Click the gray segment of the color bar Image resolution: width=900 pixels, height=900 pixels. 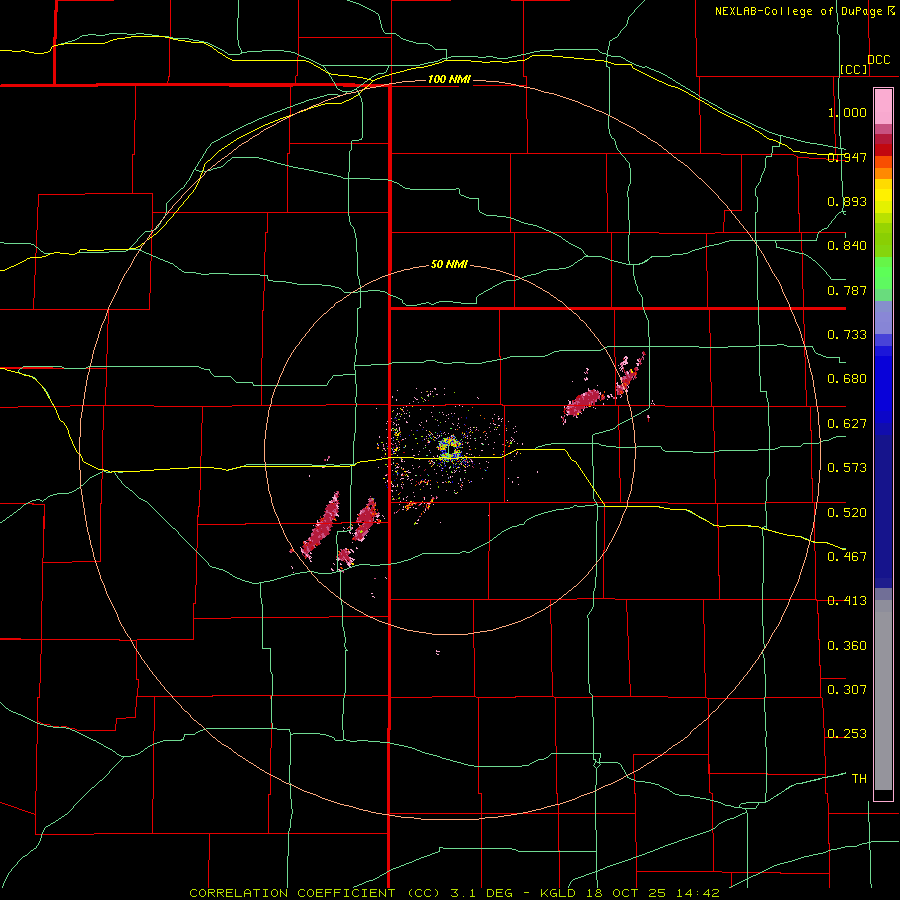click(883, 695)
